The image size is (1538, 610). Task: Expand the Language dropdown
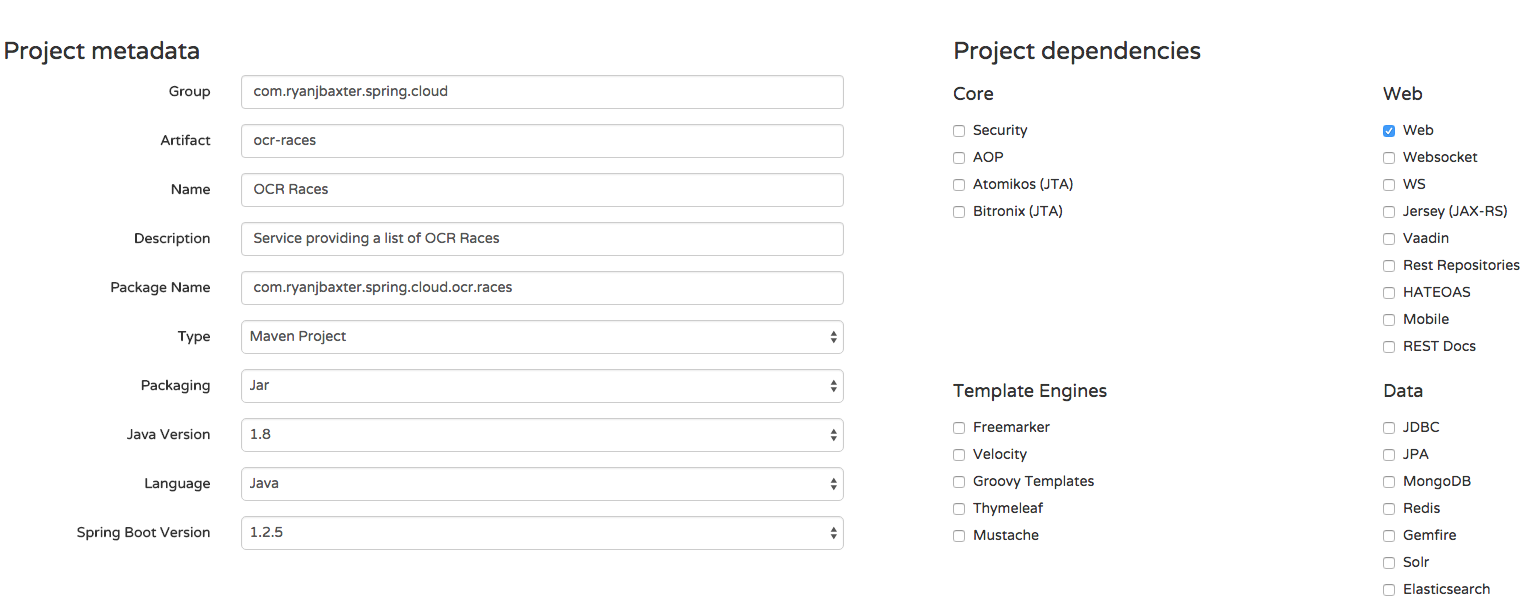542,484
